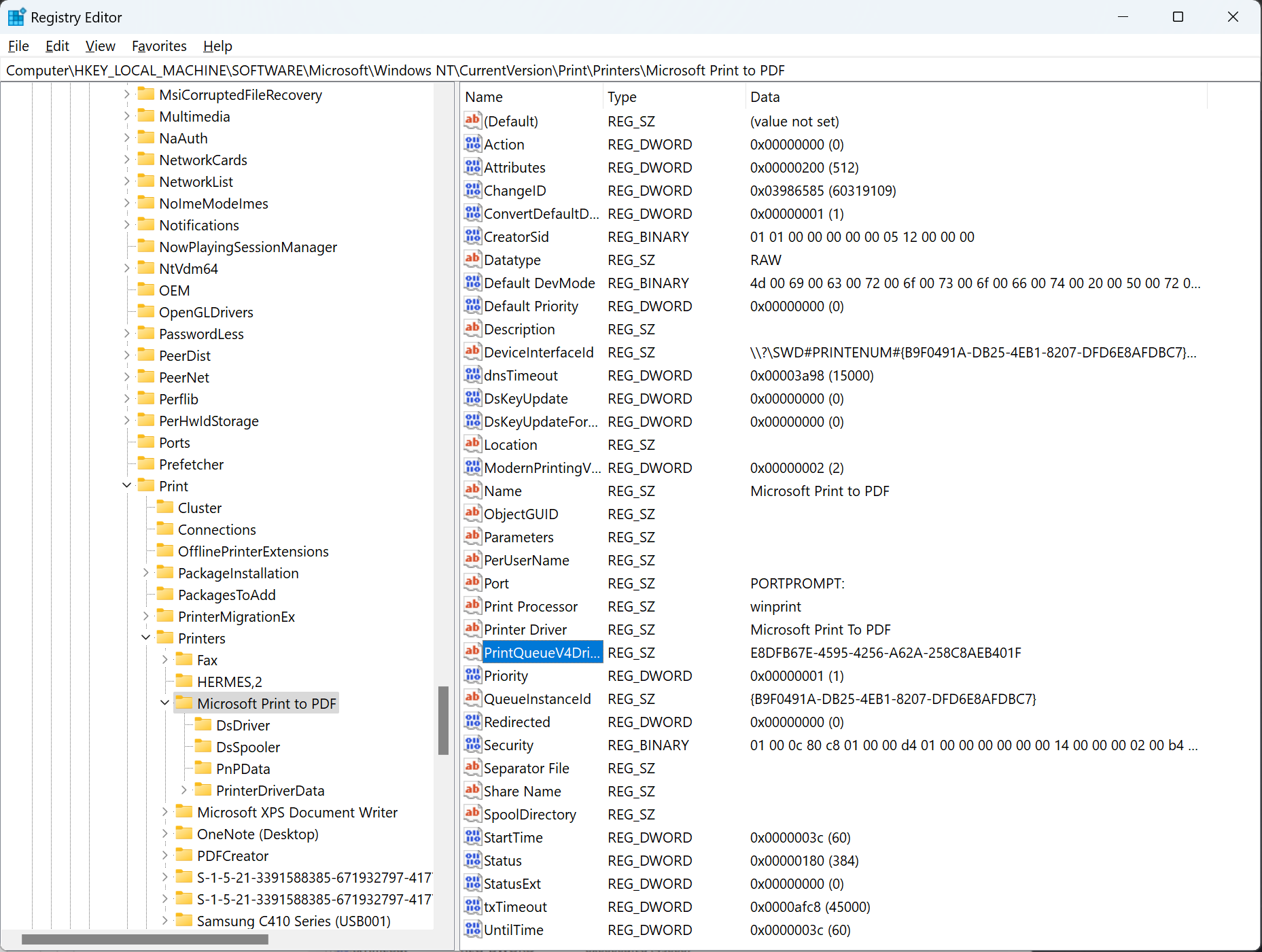Click the tree pane horizontal scrollbar thumb
Screen dimensions: 1262x952
[145, 940]
